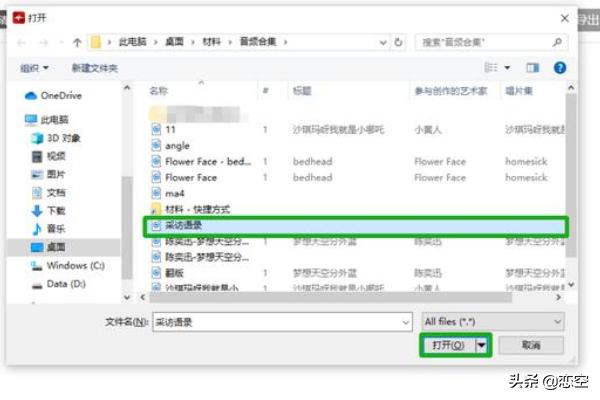Click 取消 button
This screenshot has height=400, width=600.
pyautogui.click(x=531, y=345)
